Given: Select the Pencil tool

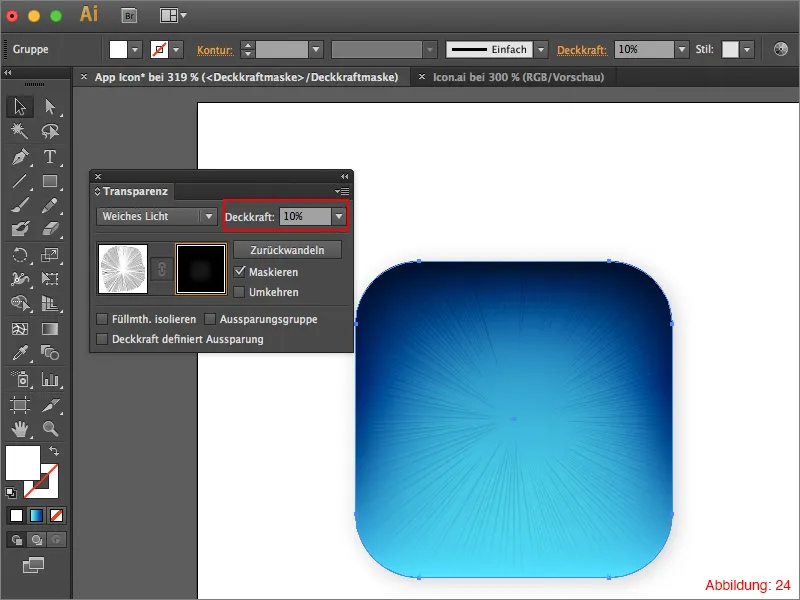Looking at the screenshot, I should tap(49, 205).
